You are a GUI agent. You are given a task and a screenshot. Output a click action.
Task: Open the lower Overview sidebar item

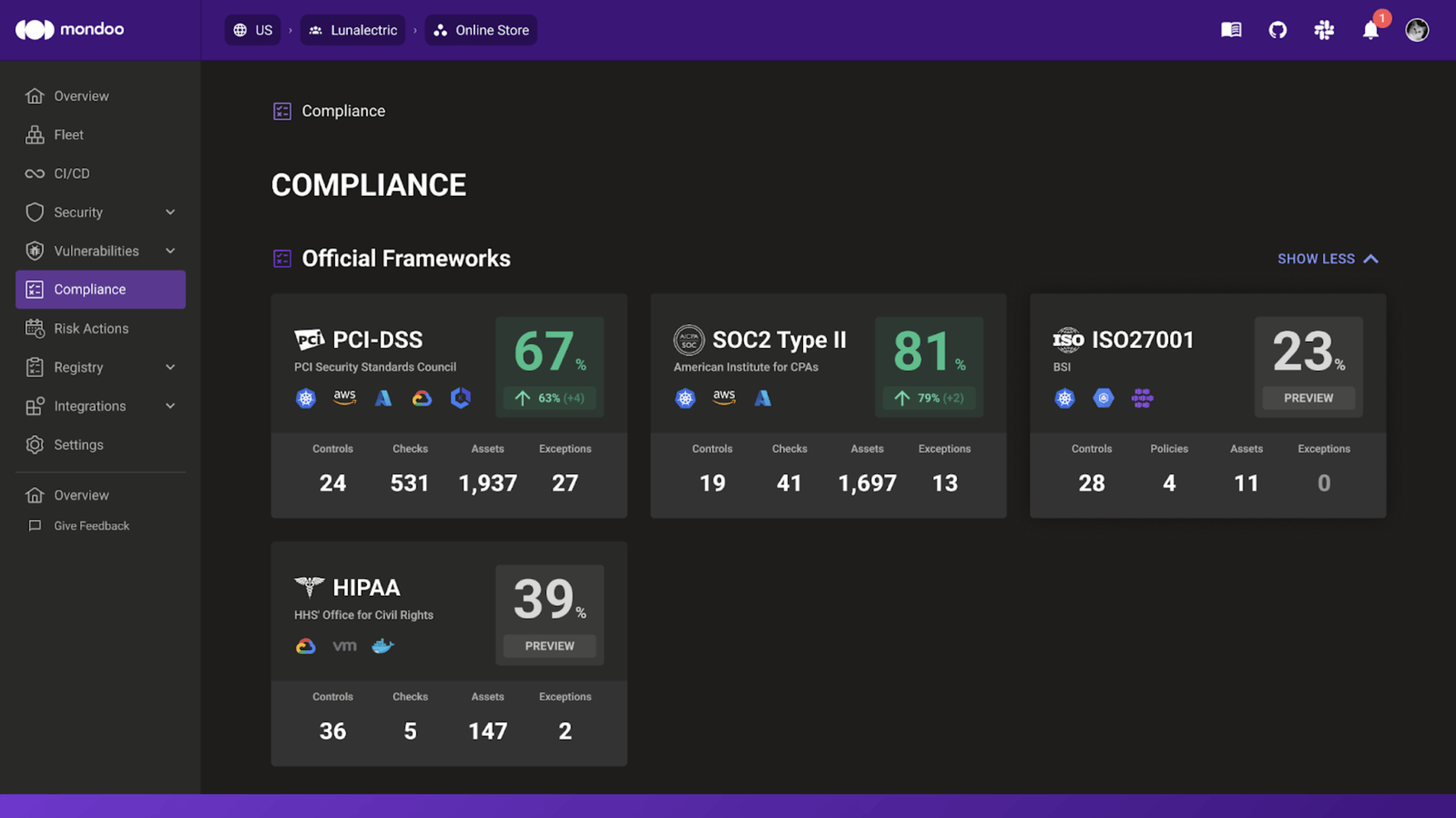pyautogui.click(x=100, y=495)
